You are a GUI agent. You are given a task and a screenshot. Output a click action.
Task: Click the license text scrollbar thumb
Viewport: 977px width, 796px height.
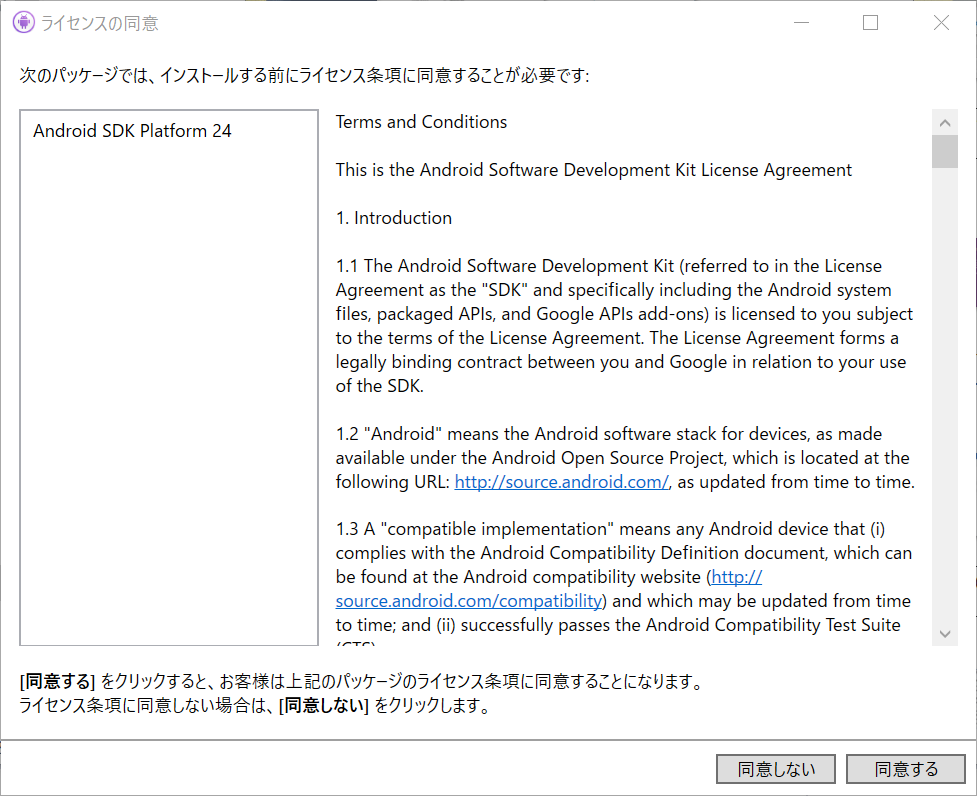pos(945,151)
